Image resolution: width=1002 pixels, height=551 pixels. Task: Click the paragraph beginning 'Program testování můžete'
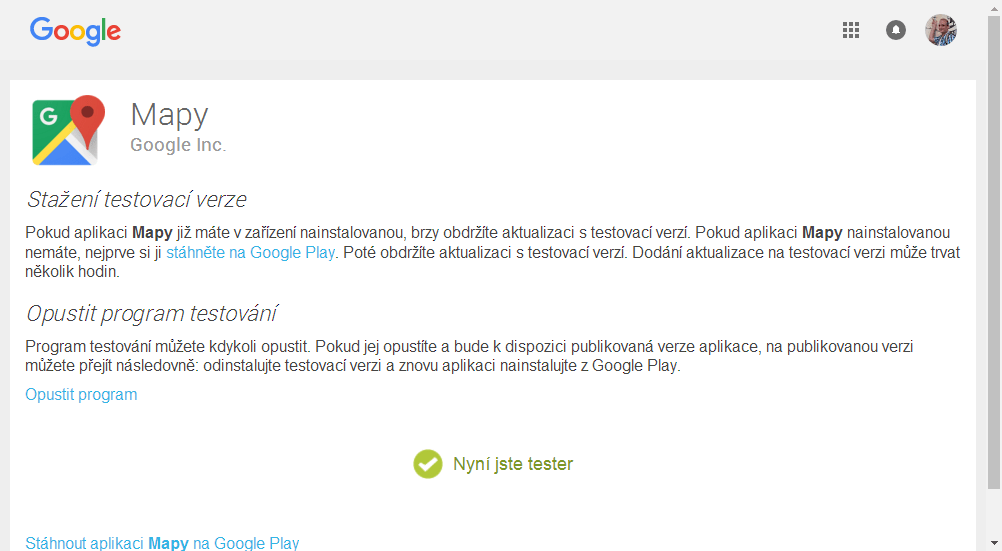[469, 356]
